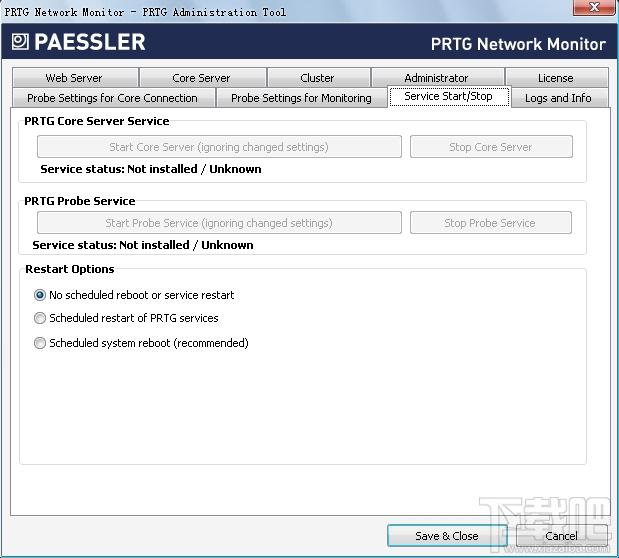Click Start Core Server button

pyautogui.click(x=219, y=147)
